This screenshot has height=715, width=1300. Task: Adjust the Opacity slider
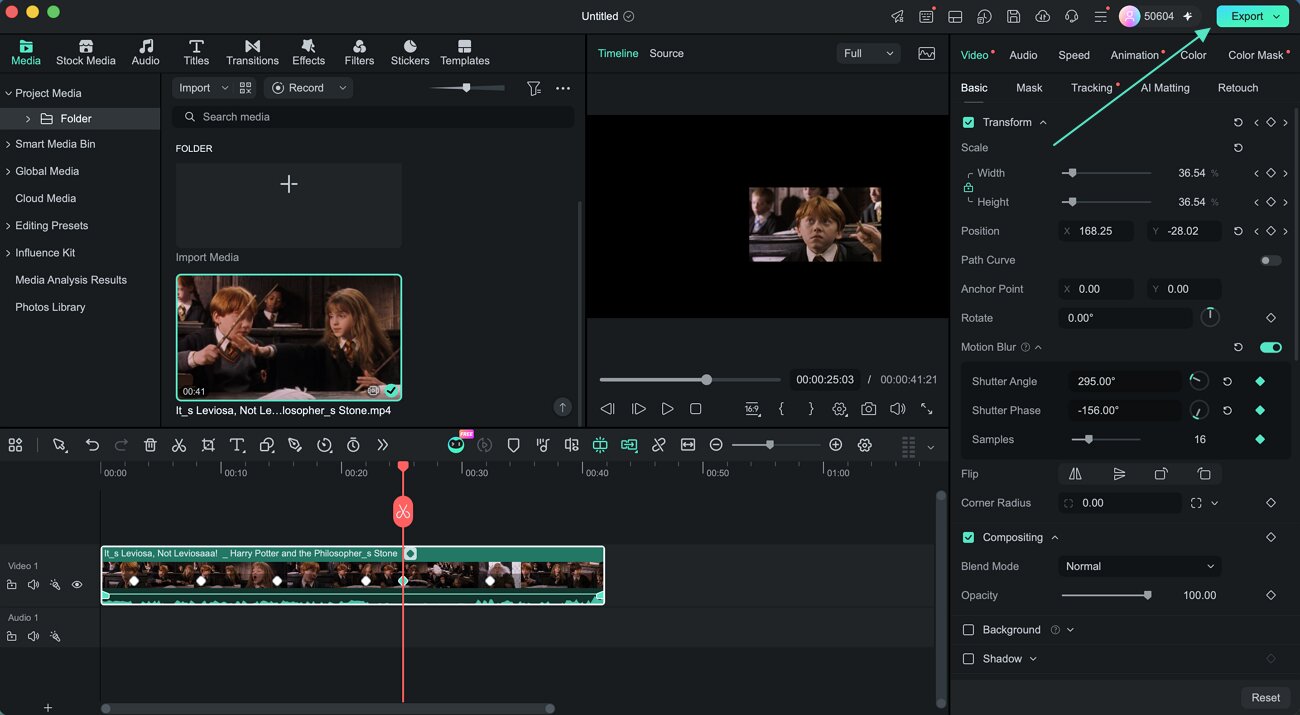tap(1106, 595)
